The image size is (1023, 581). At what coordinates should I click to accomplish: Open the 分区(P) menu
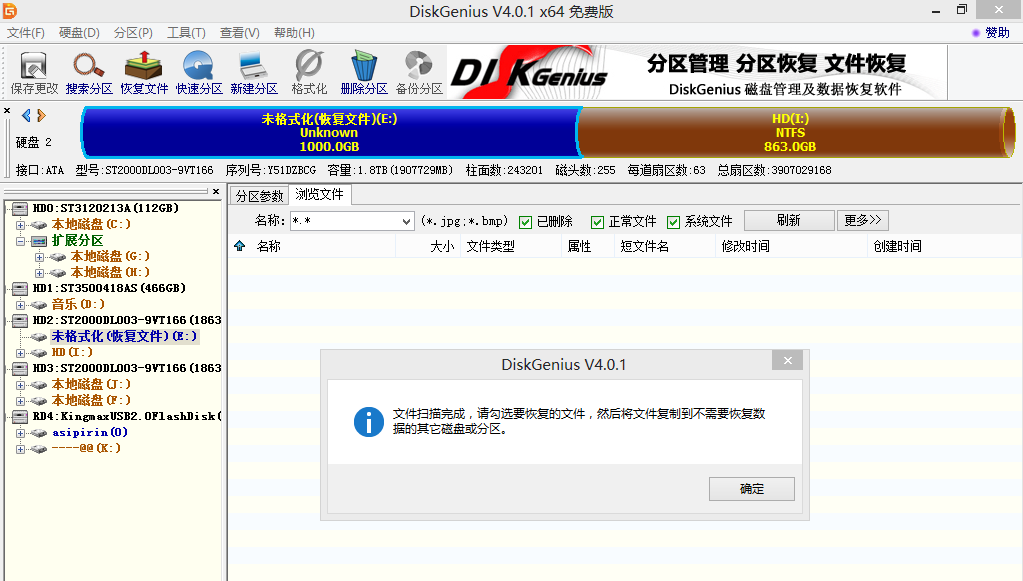tap(133, 33)
